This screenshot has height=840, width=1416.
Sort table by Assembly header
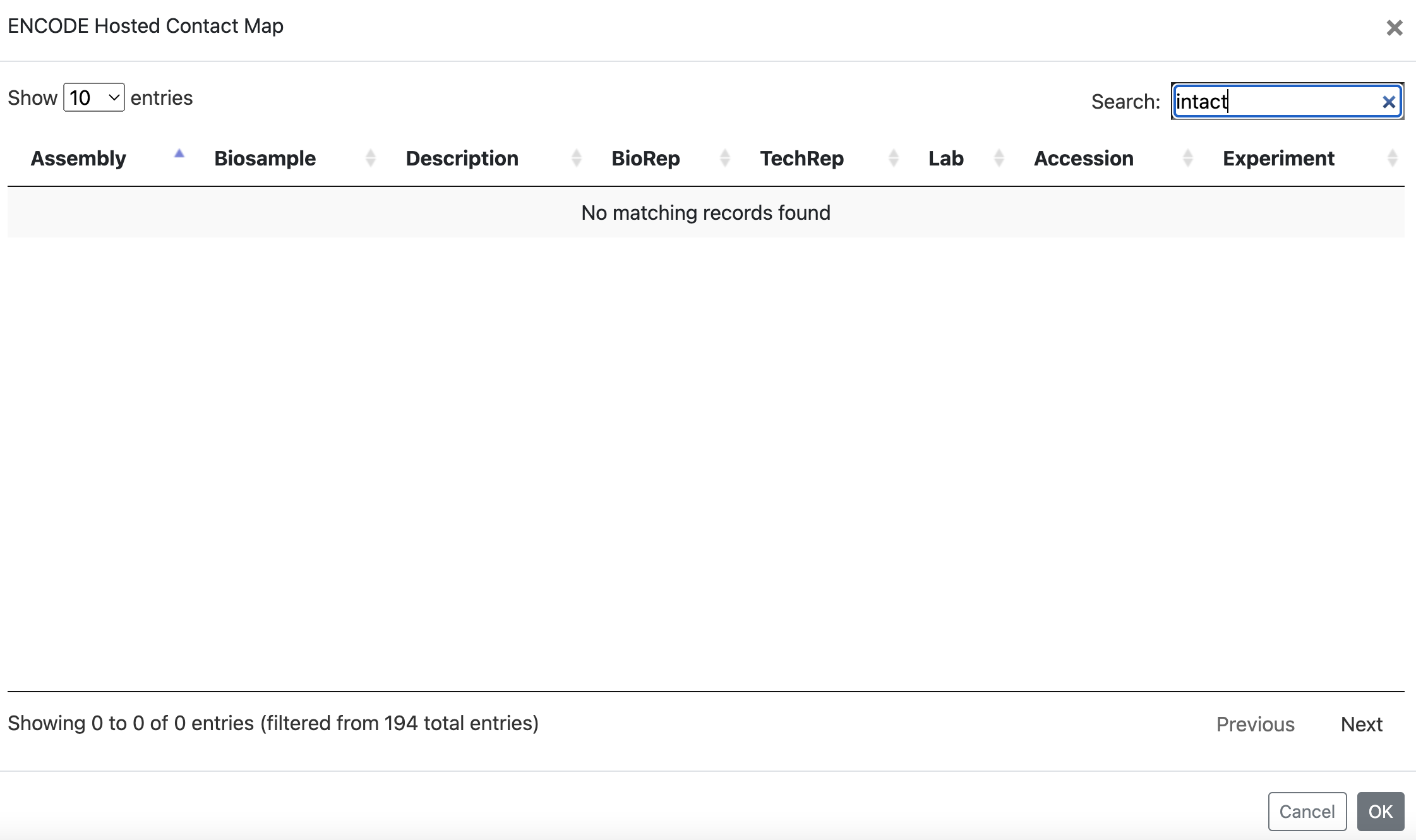[78, 159]
